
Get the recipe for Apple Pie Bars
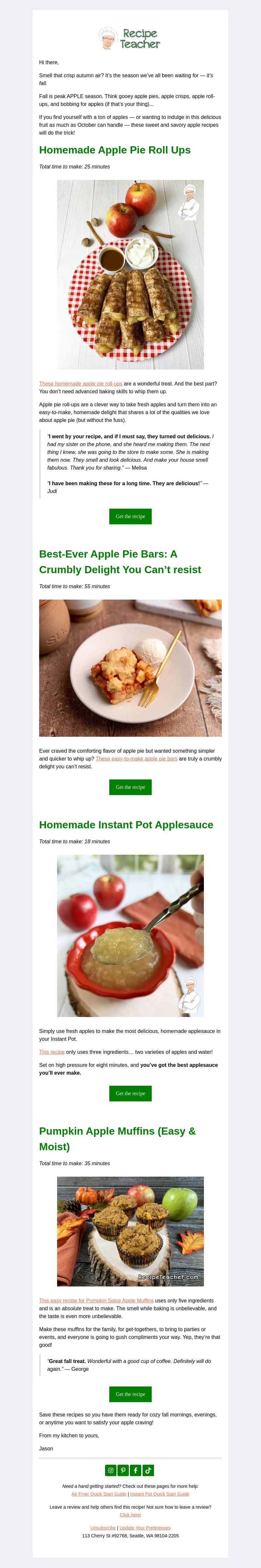pos(130,787)
